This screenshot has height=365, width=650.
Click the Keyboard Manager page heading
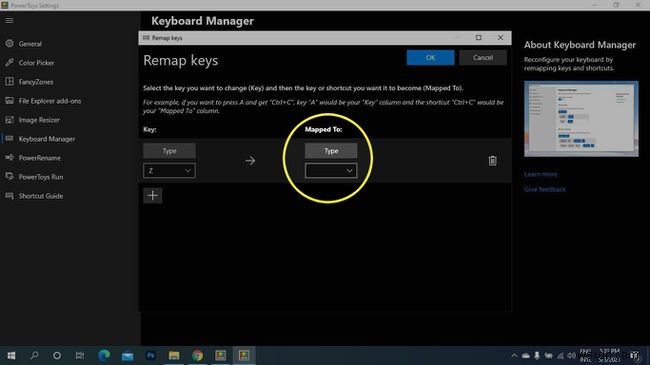(x=202, y=21)
